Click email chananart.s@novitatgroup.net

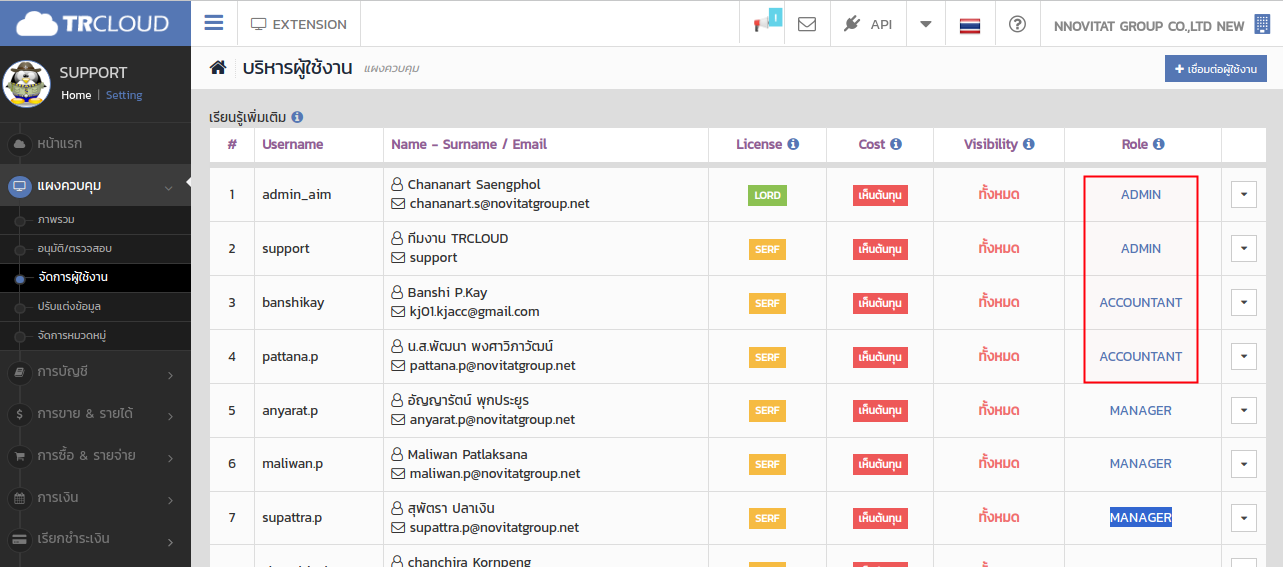click(x=499, y=204)
